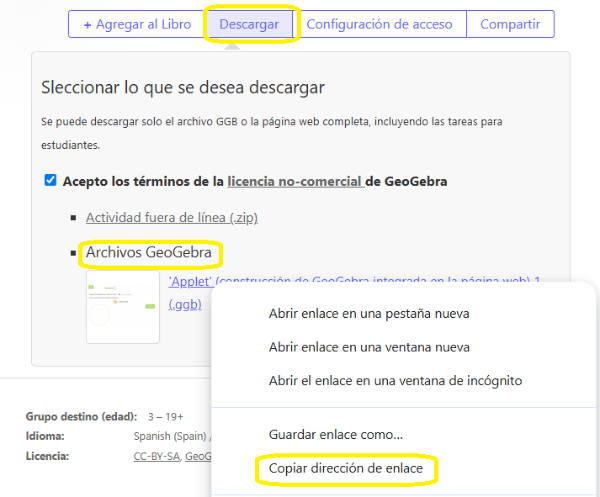Open the Descargar tab button
Viewport: 600px width, 497px height.
249,24
